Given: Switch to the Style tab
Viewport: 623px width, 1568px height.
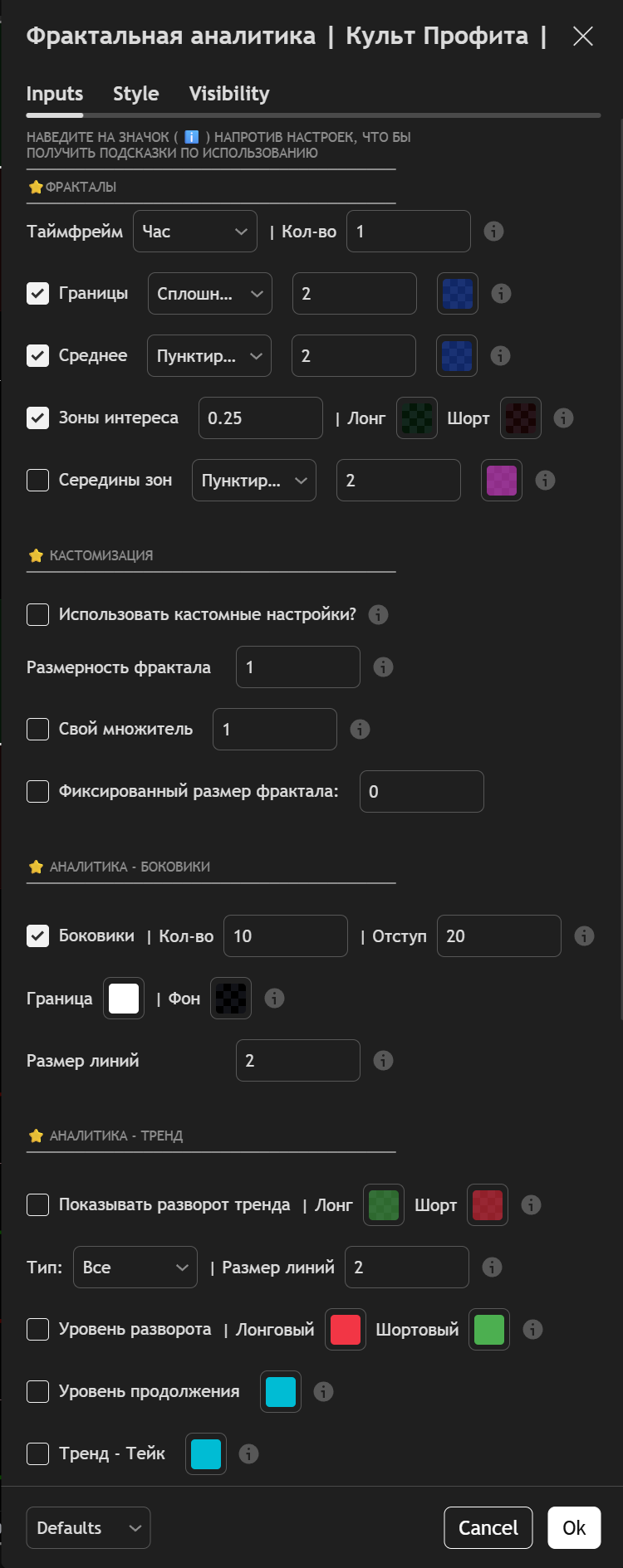Looking at the screenshot, I should (x=135, y=94).
